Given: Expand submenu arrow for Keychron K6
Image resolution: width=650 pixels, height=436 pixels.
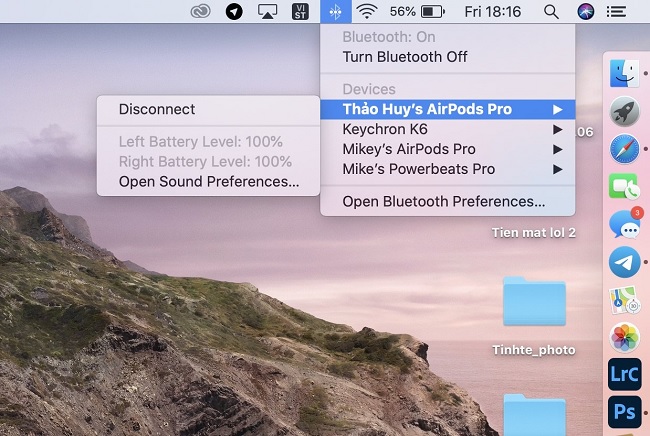Looking at the screenshot, I should [558, 129].
